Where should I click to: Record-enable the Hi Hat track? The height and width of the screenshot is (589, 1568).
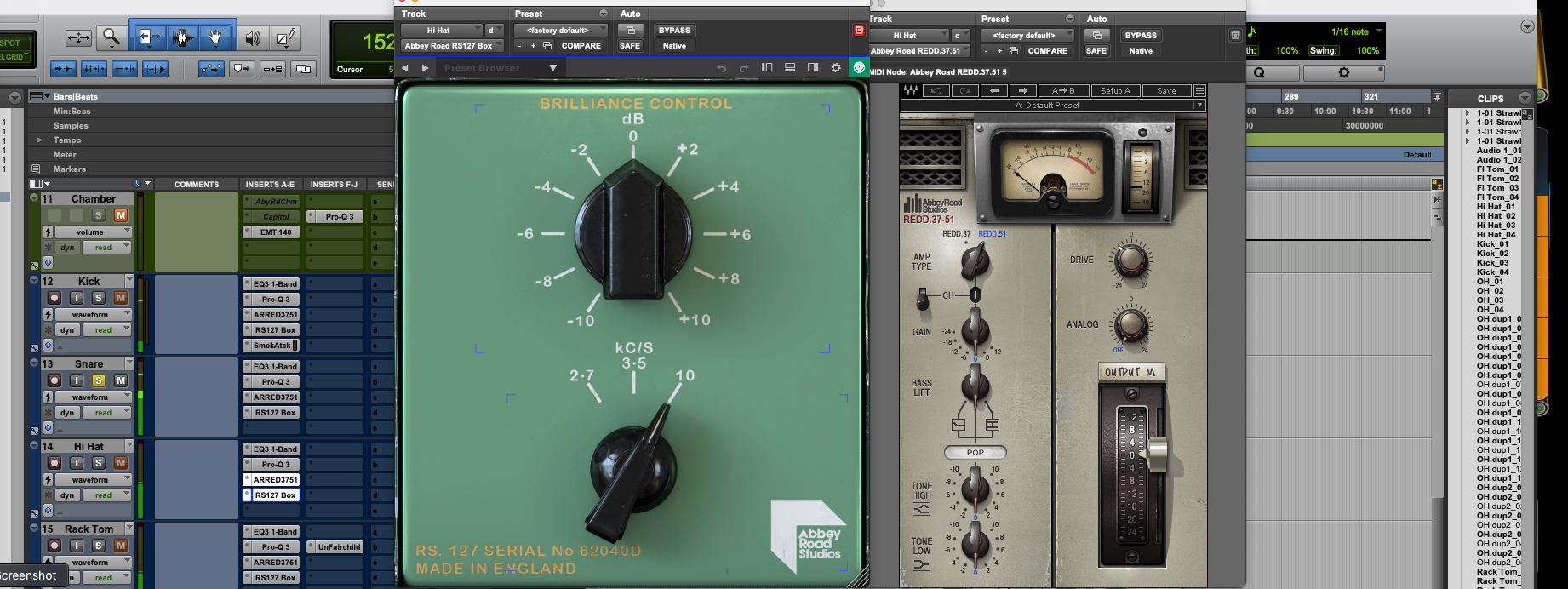(x=54, y=463)
